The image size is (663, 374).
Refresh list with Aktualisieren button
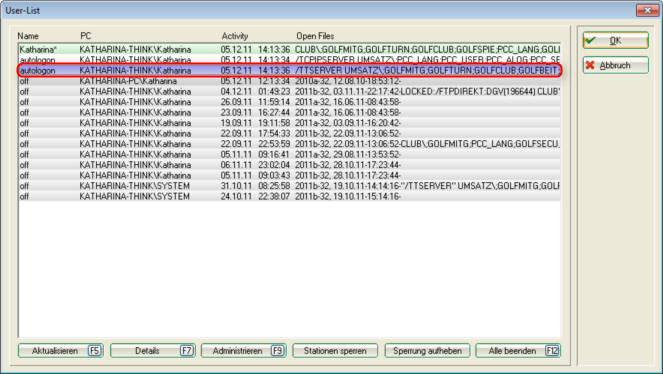click(61, 351)
